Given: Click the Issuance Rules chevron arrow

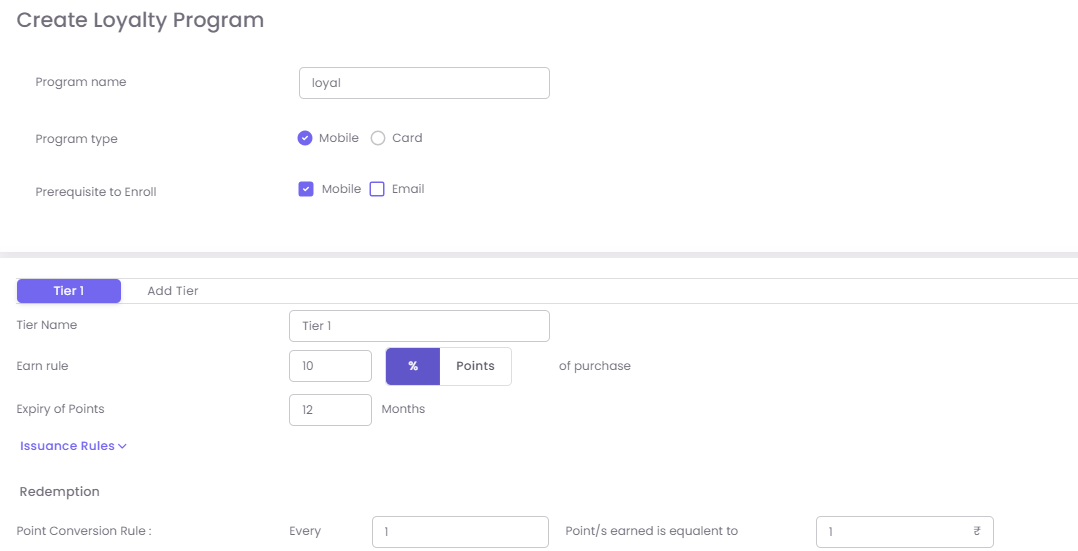Looking at the screenshot, I should (122, 446).
